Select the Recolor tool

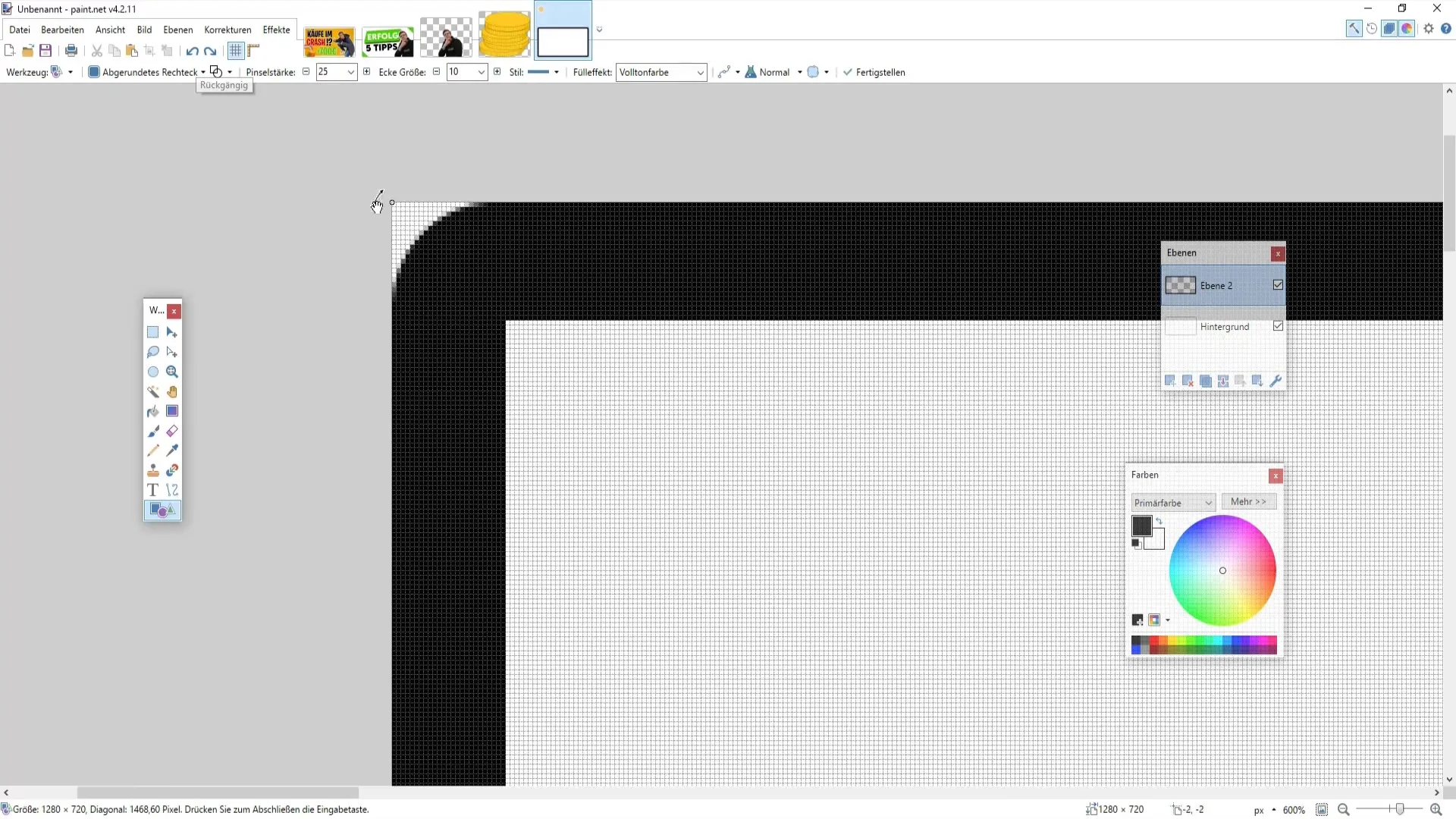coord(172,470)
